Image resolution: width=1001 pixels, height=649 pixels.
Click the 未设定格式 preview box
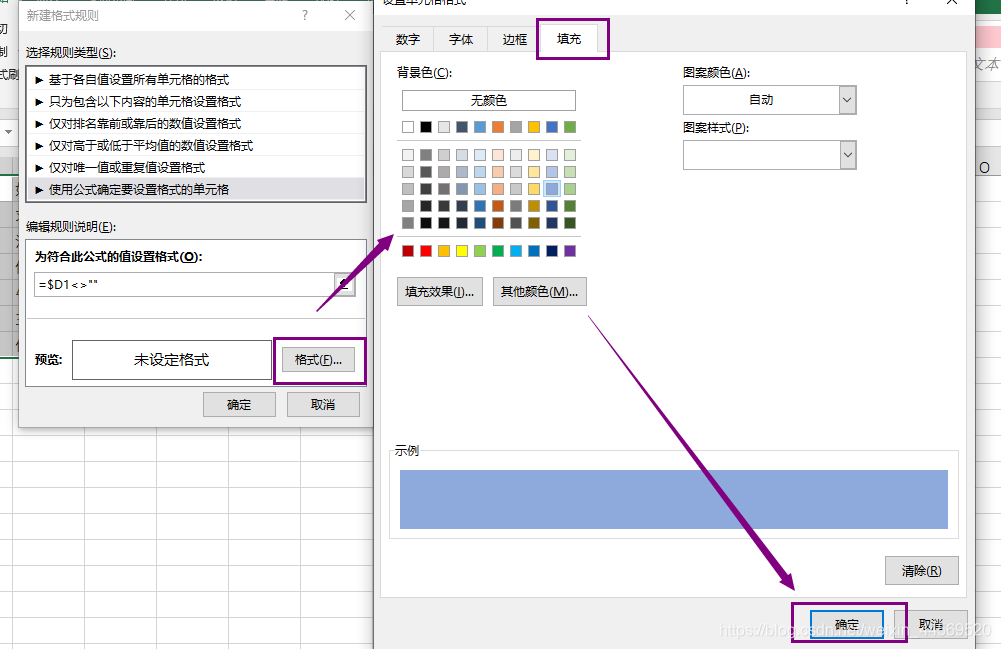tap(172, 360)
